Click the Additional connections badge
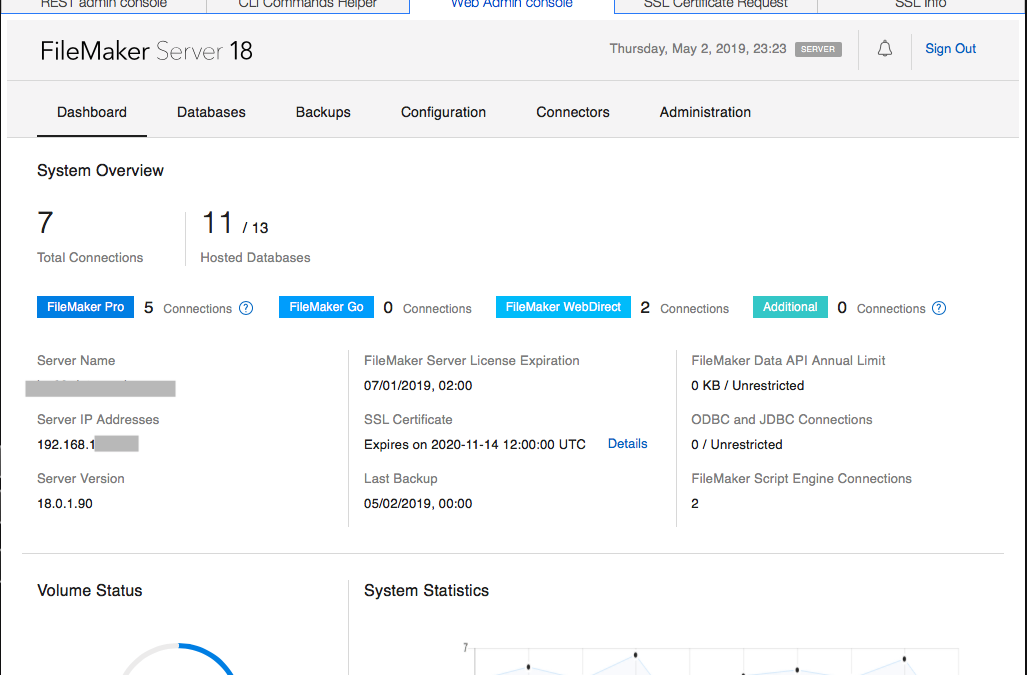The height and width of the screenshot is (675, 1027). tap(790, 307)
